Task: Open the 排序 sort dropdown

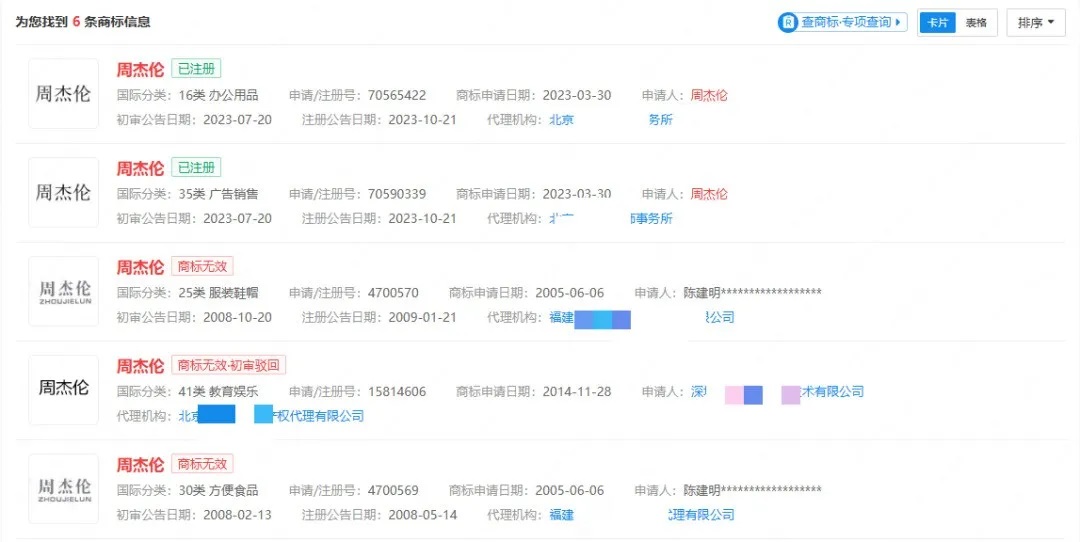Action: tap(1036, 23)
